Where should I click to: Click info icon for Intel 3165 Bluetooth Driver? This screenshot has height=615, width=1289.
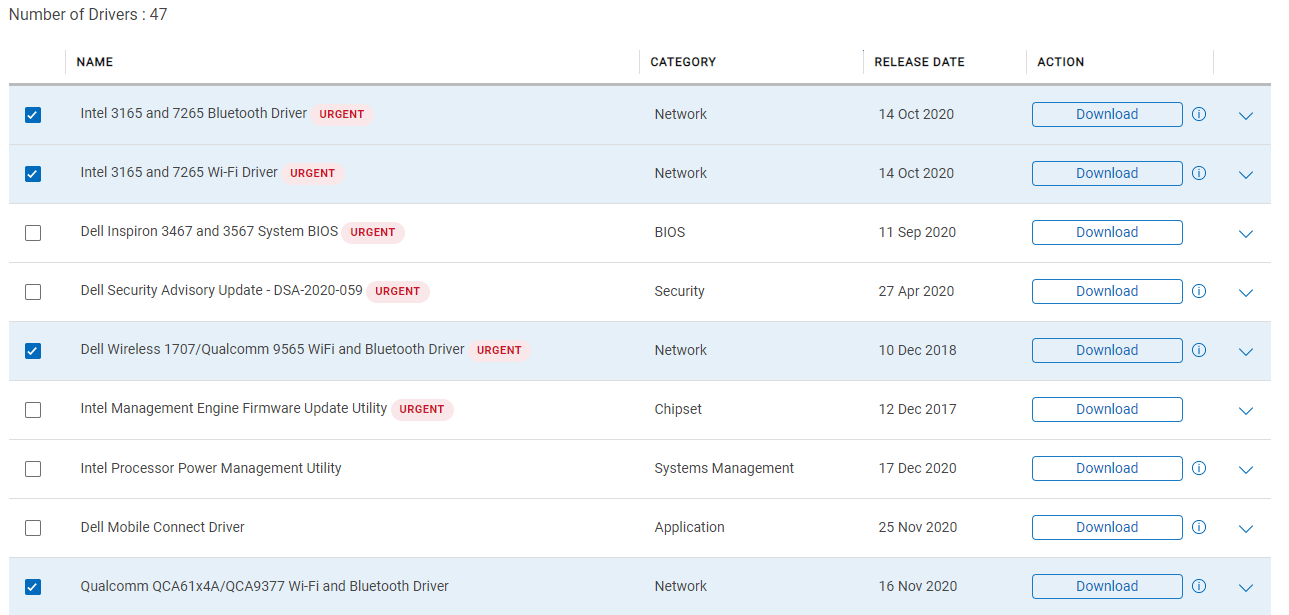[x=1199, y=114]
